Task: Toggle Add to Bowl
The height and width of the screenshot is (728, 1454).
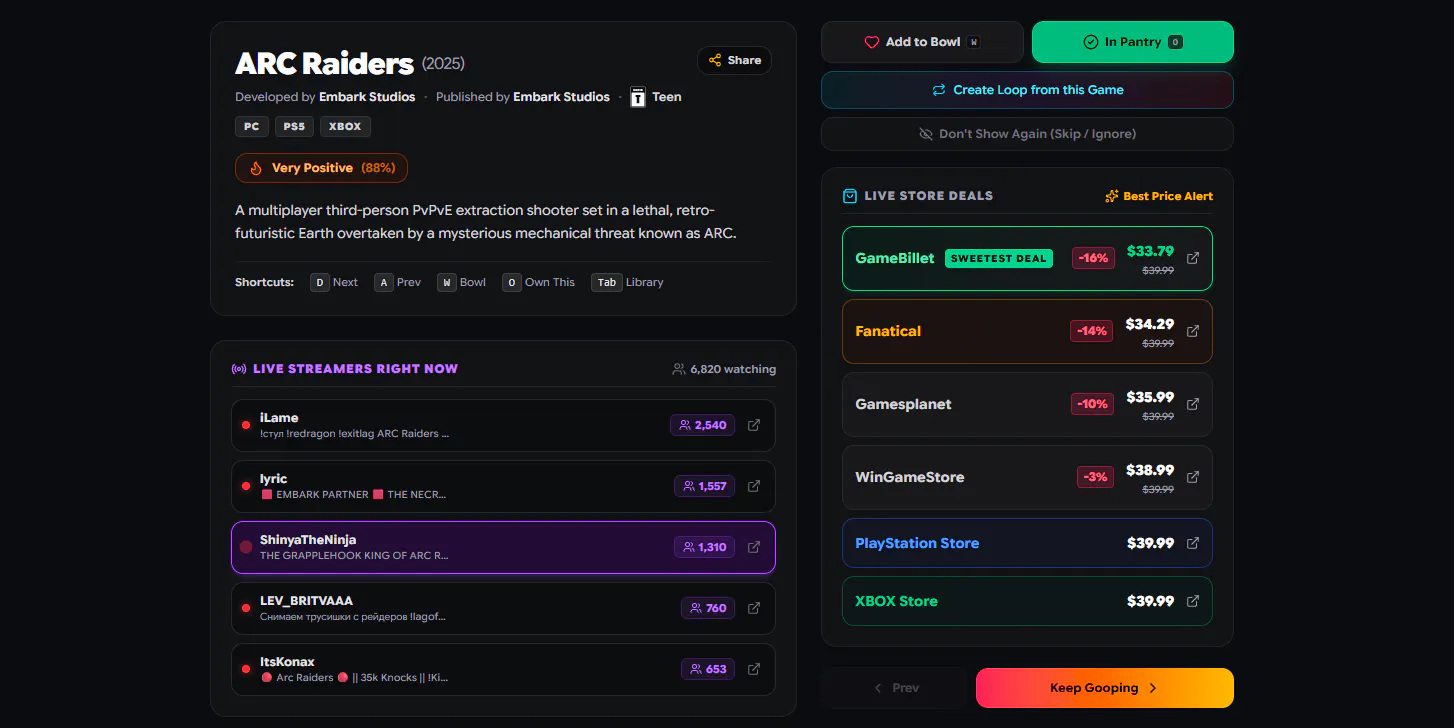Action: [x=922, y=42]
